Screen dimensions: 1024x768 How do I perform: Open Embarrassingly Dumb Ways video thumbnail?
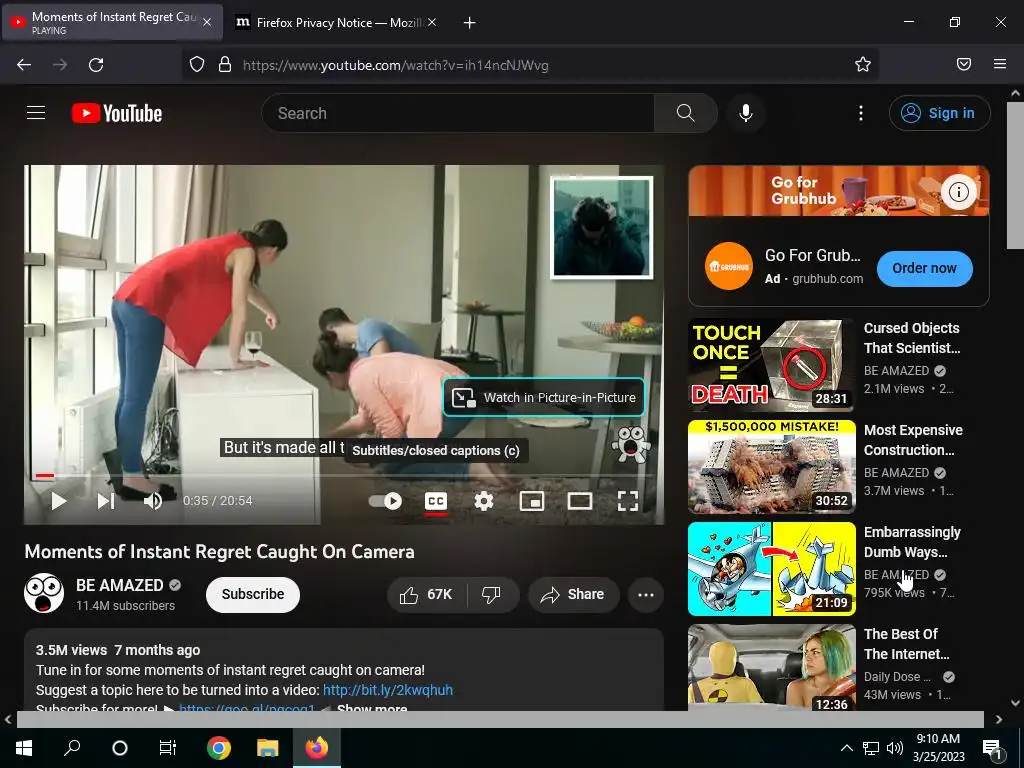pos(771,568)
